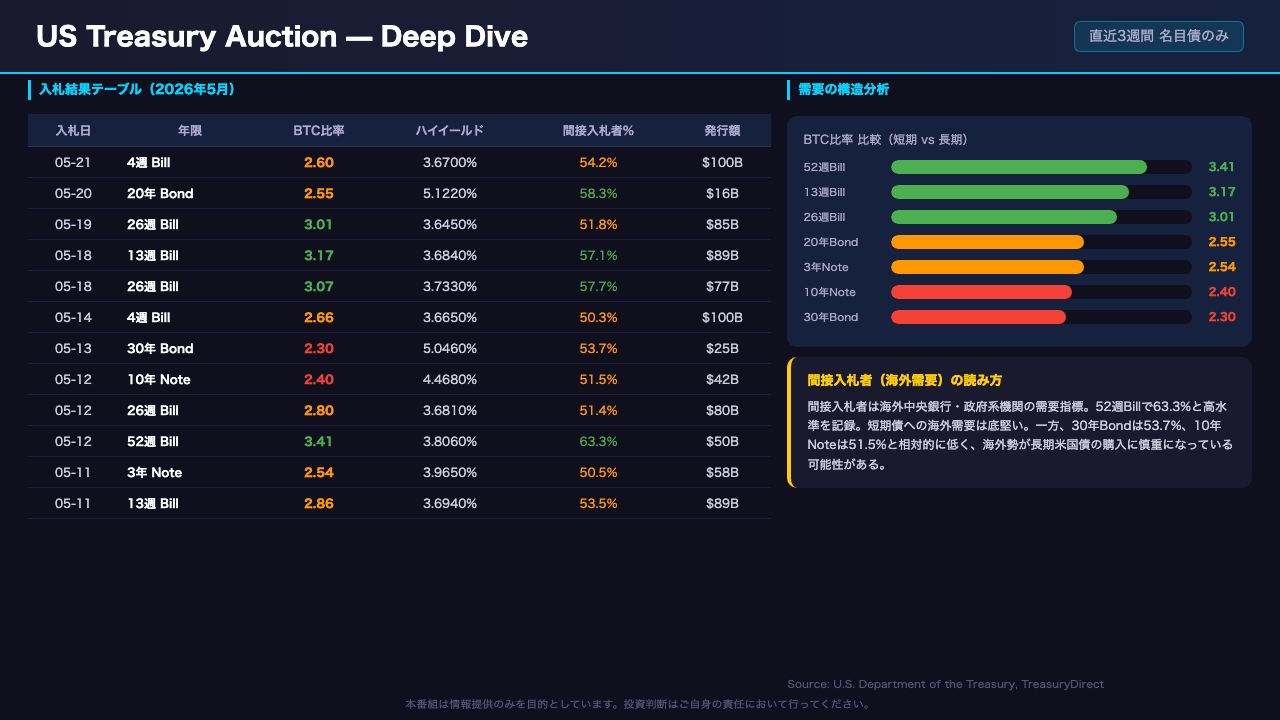
Task: Click the ハイイールド column header
Action: click(x=450, y=131)
